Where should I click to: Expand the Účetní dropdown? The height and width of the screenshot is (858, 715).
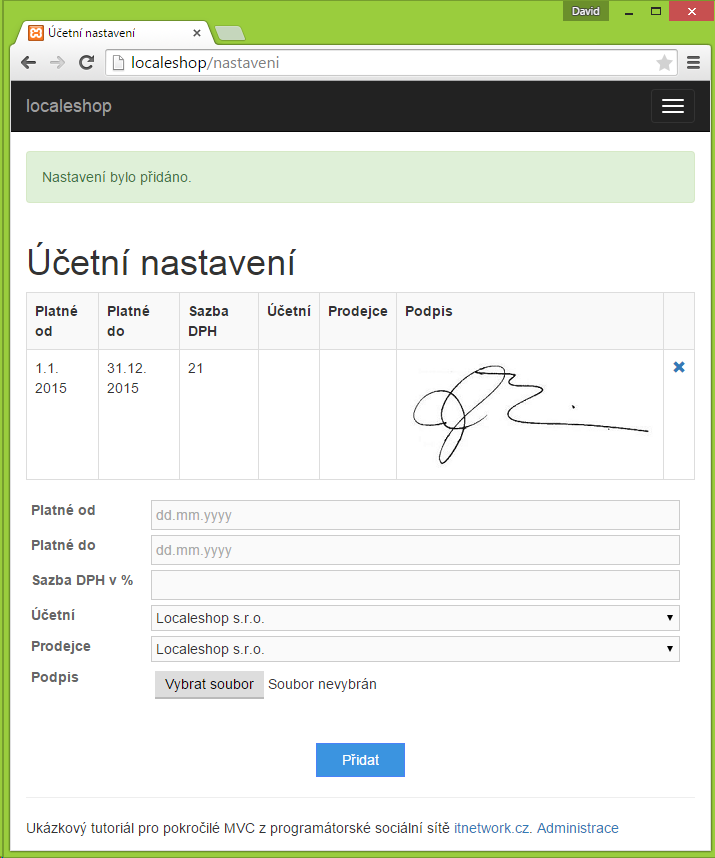pyautogui.click(x=415, y=618)
